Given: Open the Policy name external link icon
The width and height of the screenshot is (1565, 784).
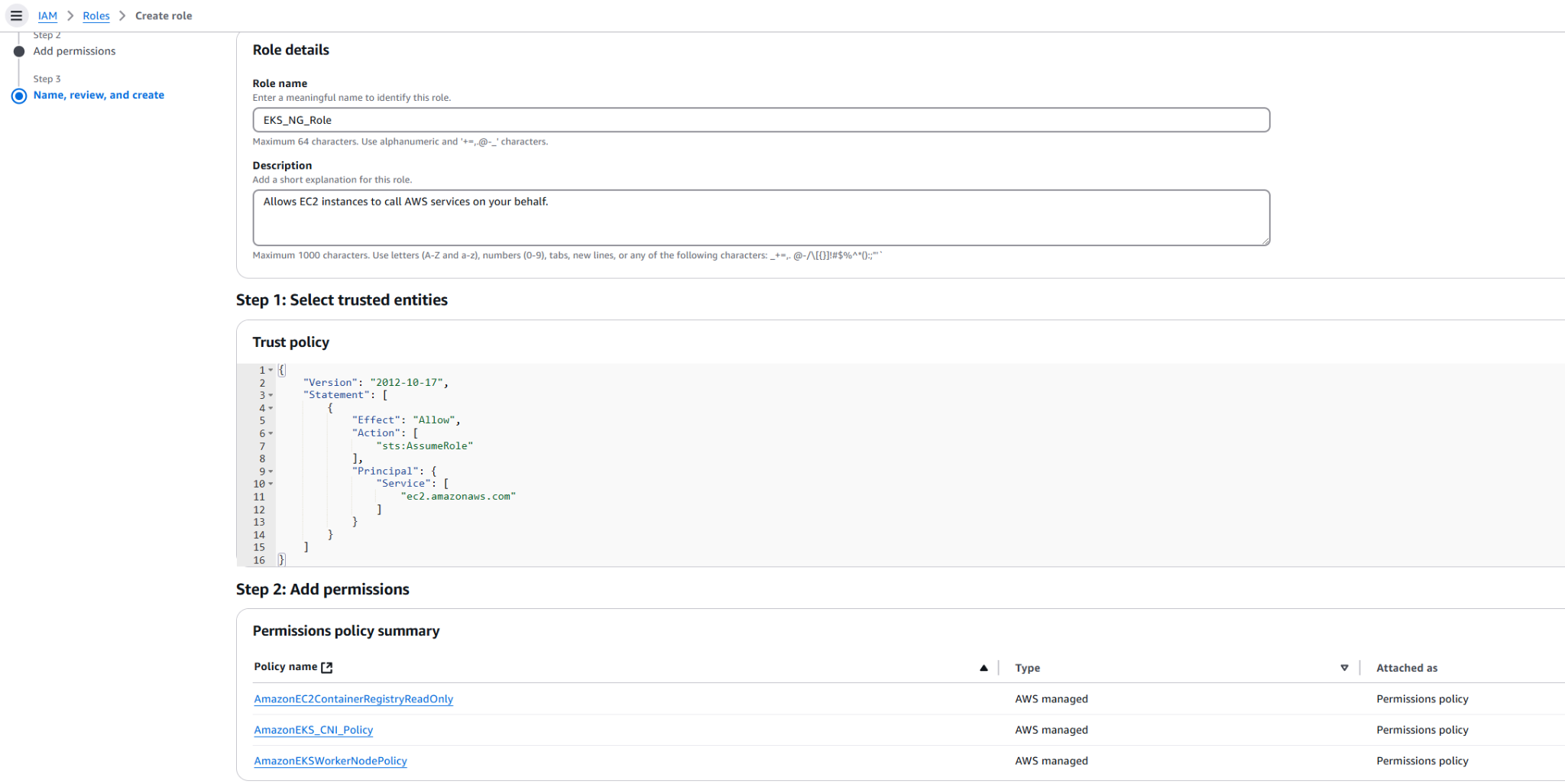Looking at the screenshot, I should 327,667.
